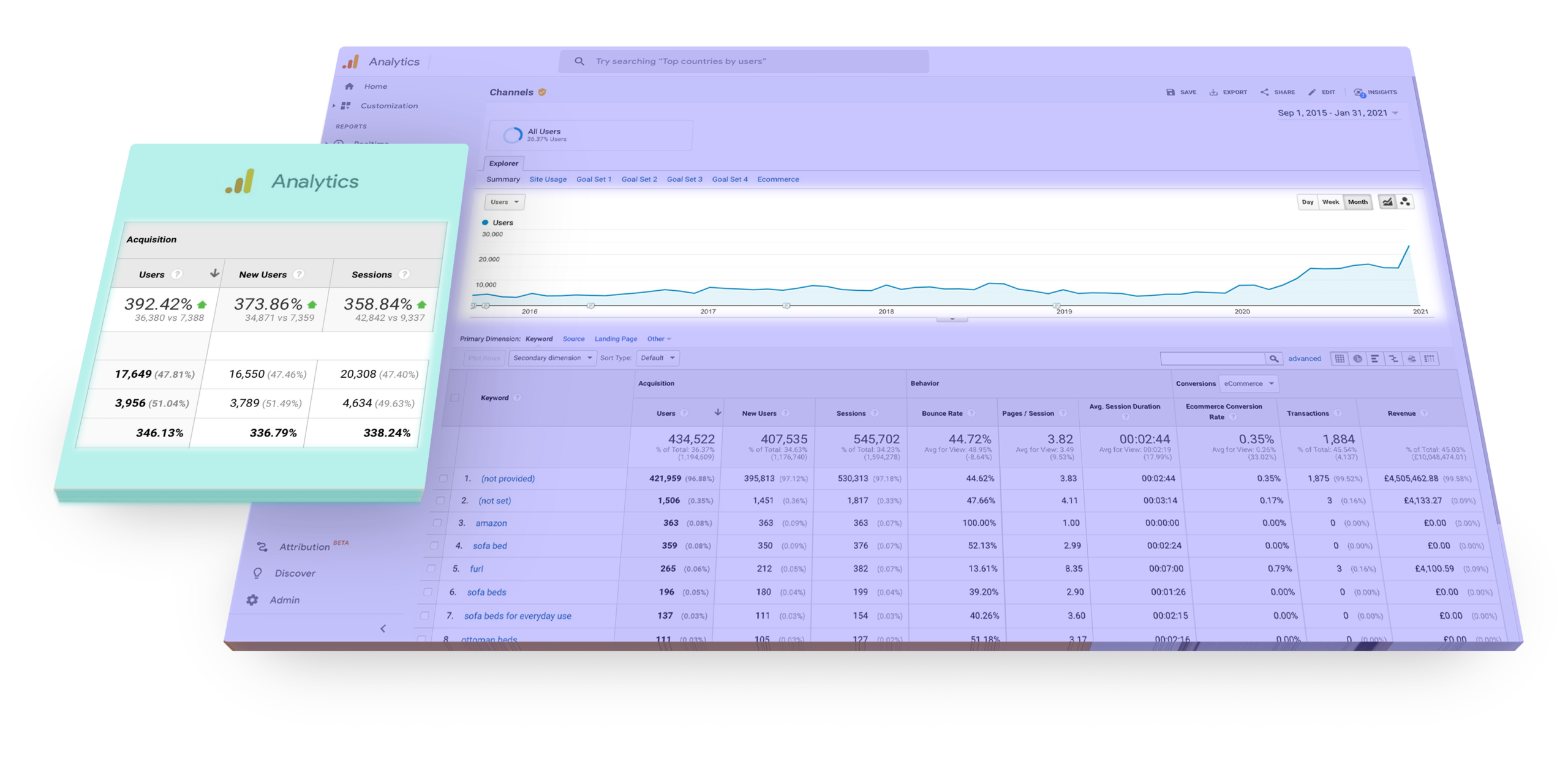Tick checkbox for sofa beds row
Viewport: 1568px width, 761px height.
point(428,591)
